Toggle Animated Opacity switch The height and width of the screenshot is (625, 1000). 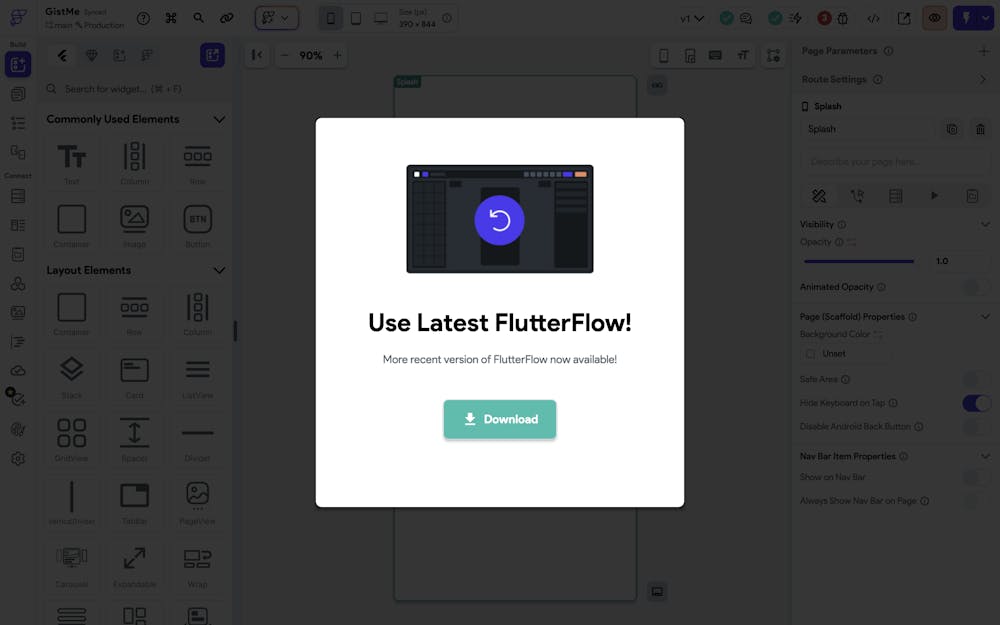point(976,287)
